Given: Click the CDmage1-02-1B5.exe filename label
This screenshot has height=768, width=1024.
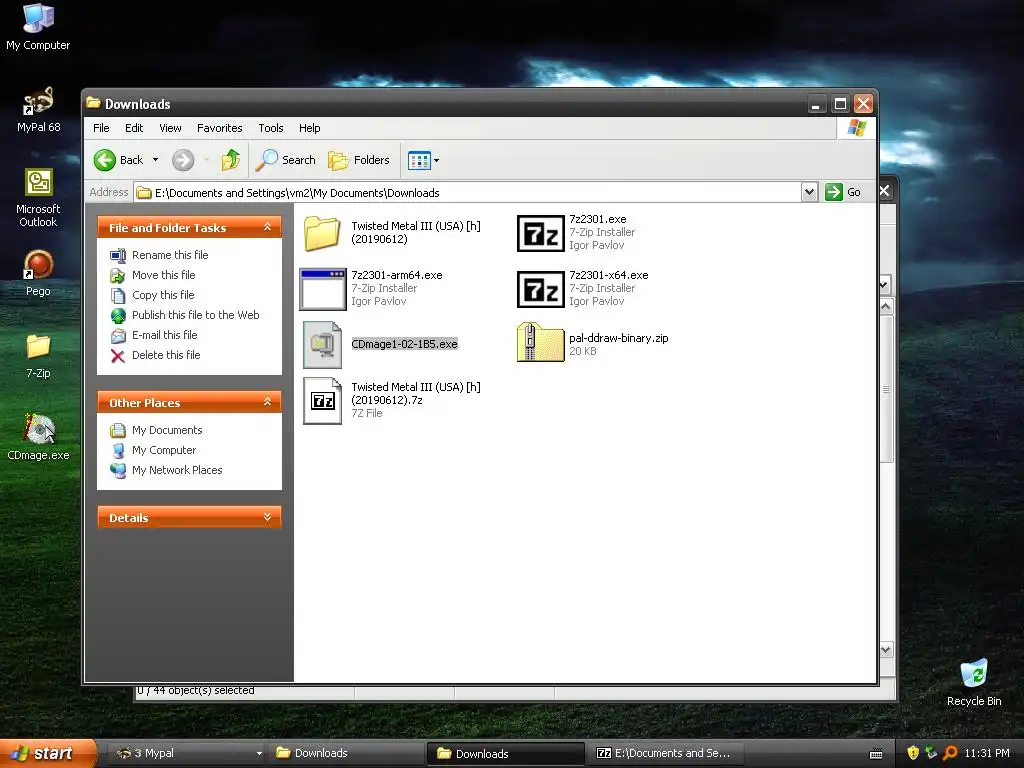Looking at the screenshot, I should click(404, 344).
